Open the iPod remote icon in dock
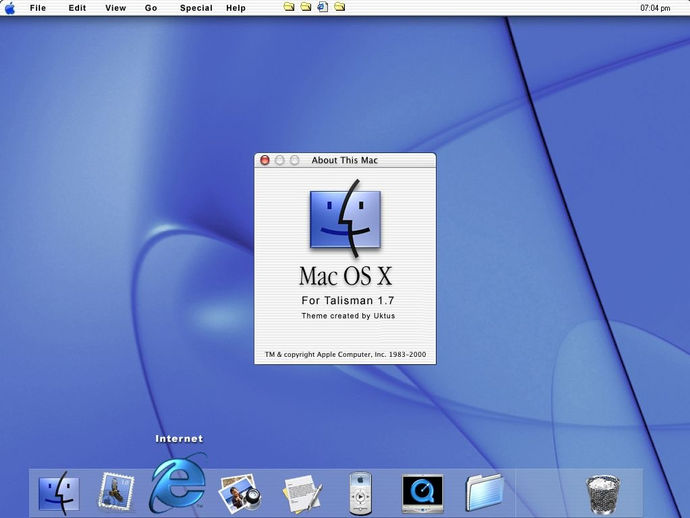The width and height of the screenshot is (690, 518). (x=360, y=493)
